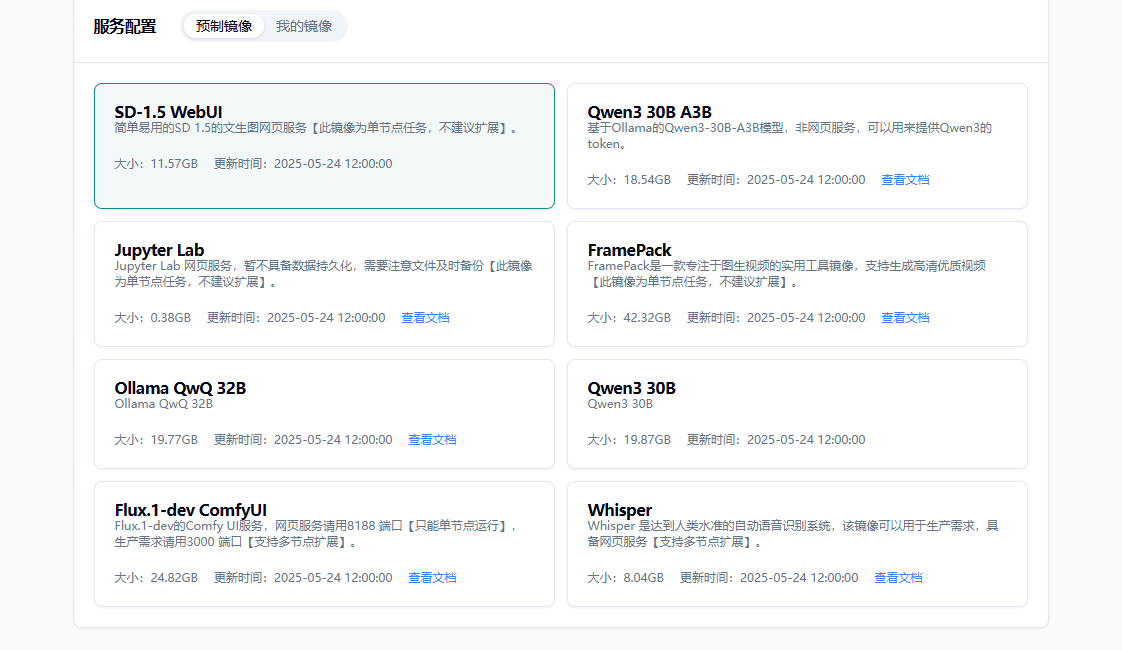Open 查看文档 link for Ollama QwQ 32B
The height and width of the screenshot is (650, 1122).
432,440
